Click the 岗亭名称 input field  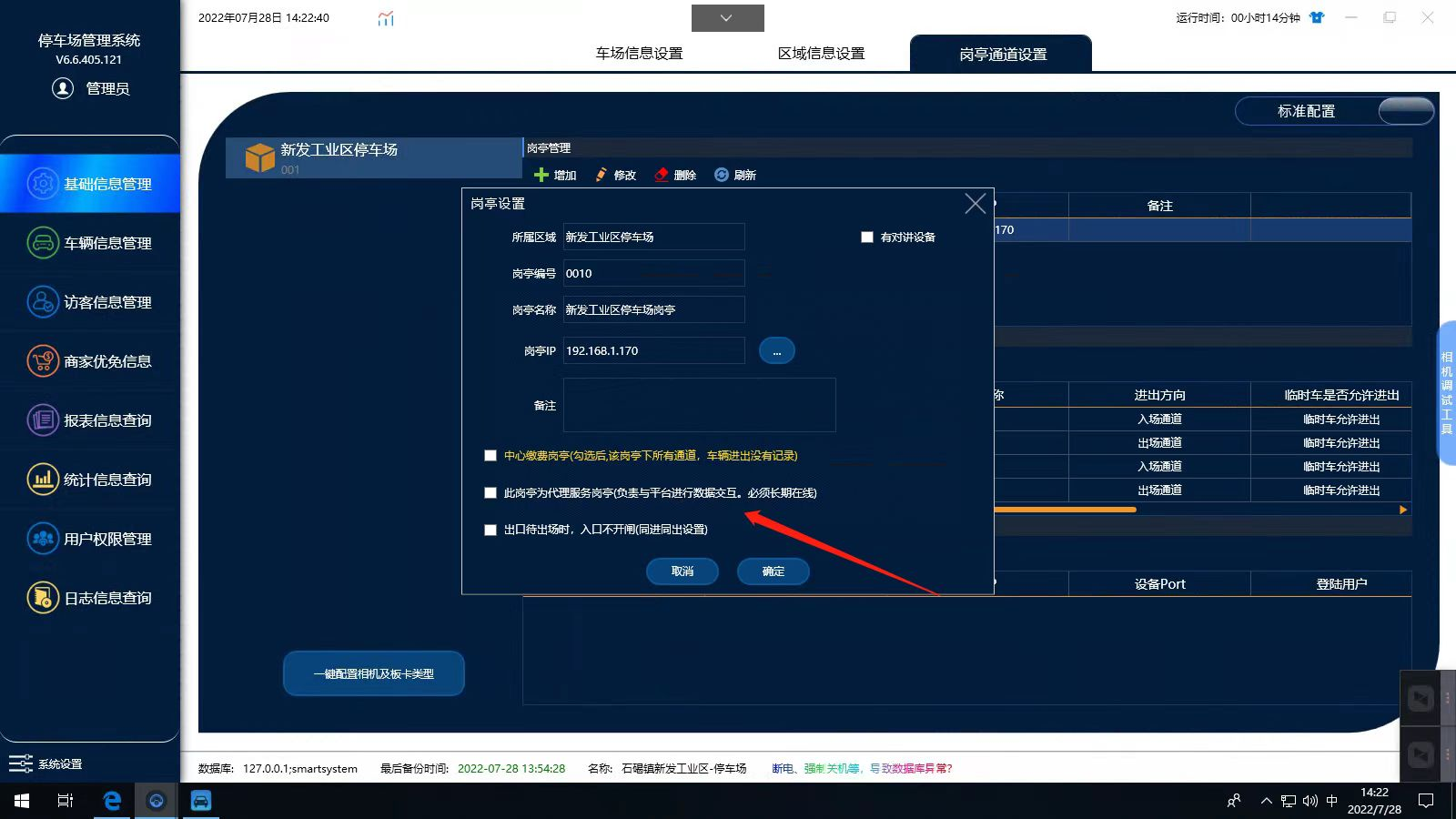point(653,309)
